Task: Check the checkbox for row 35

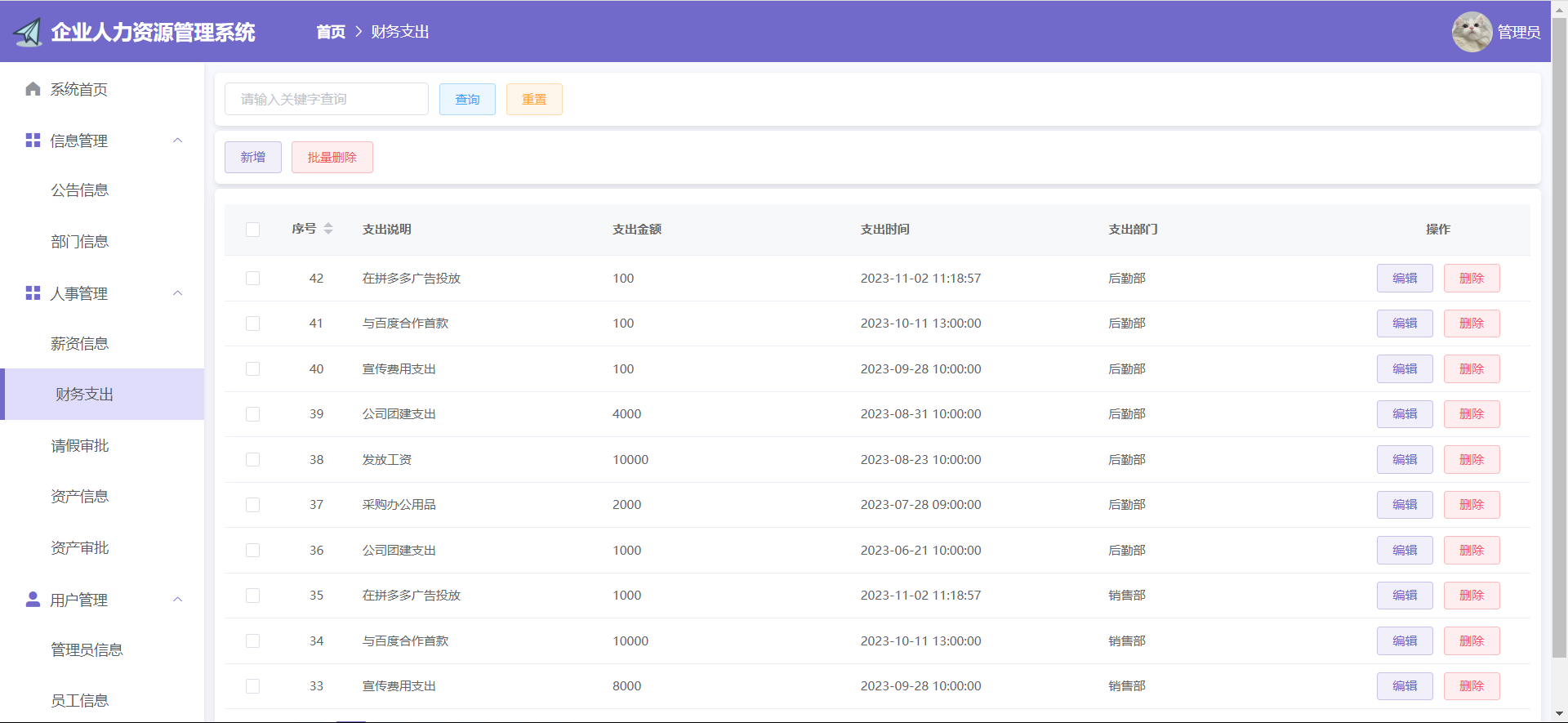Action: tap(253, 596)
